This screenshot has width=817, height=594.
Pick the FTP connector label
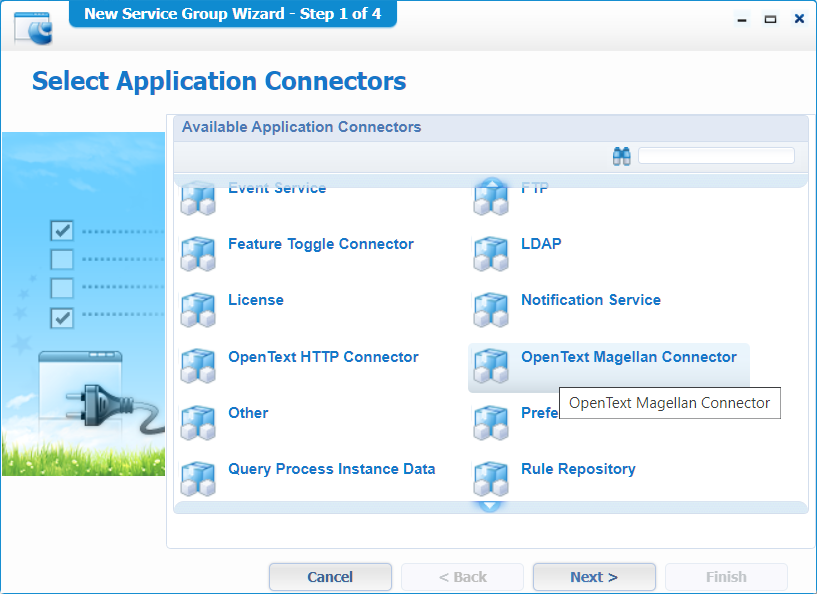pos(535,189)
